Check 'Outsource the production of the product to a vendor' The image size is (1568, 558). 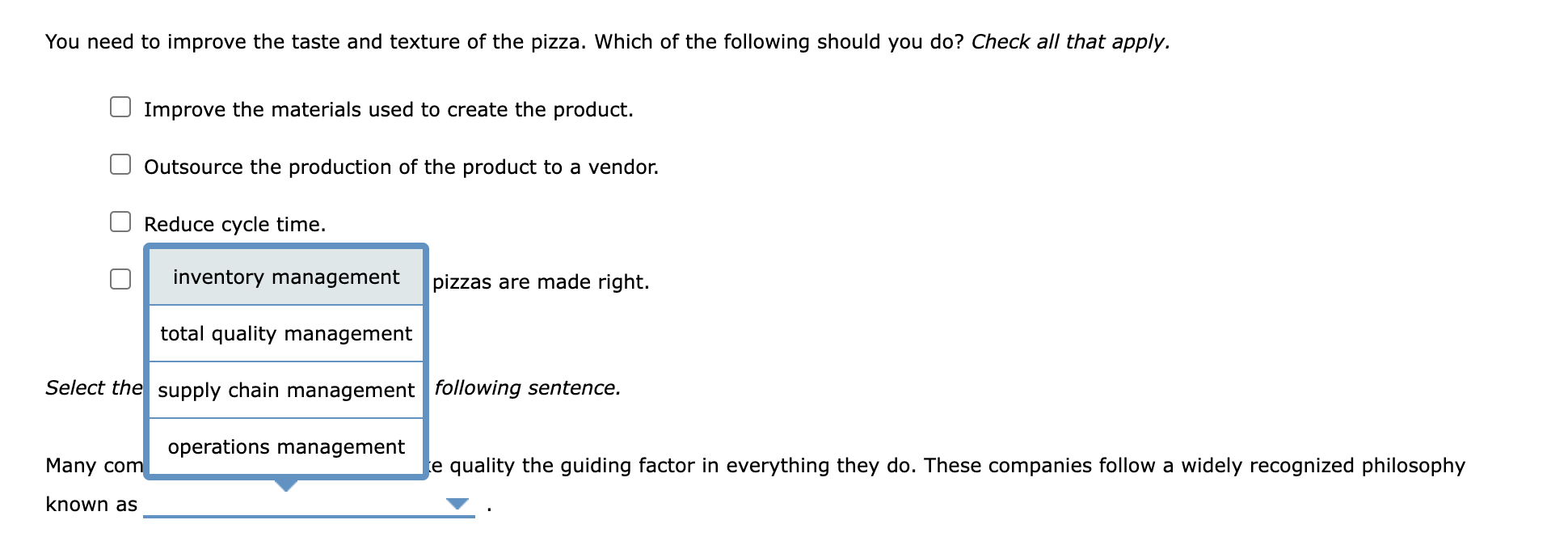click(120, 164)
